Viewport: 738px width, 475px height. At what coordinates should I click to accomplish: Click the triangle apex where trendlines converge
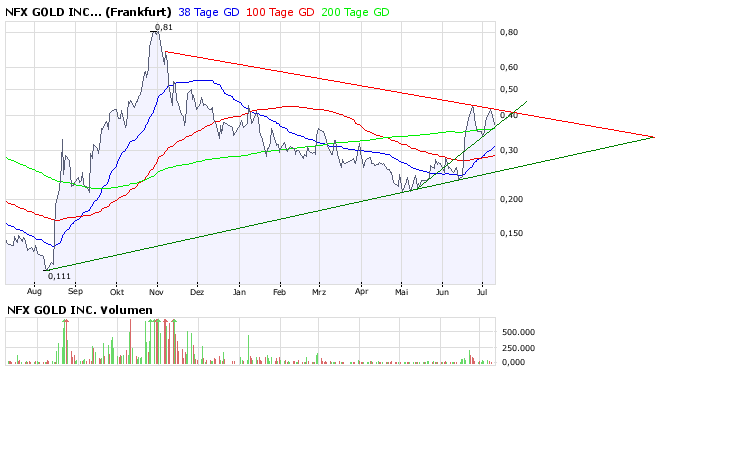pos(654,137)
